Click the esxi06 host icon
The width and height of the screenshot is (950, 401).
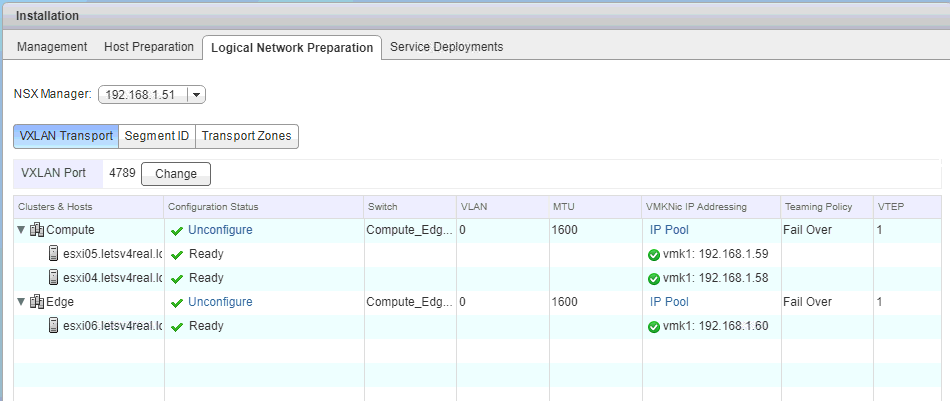pos(53,326)
